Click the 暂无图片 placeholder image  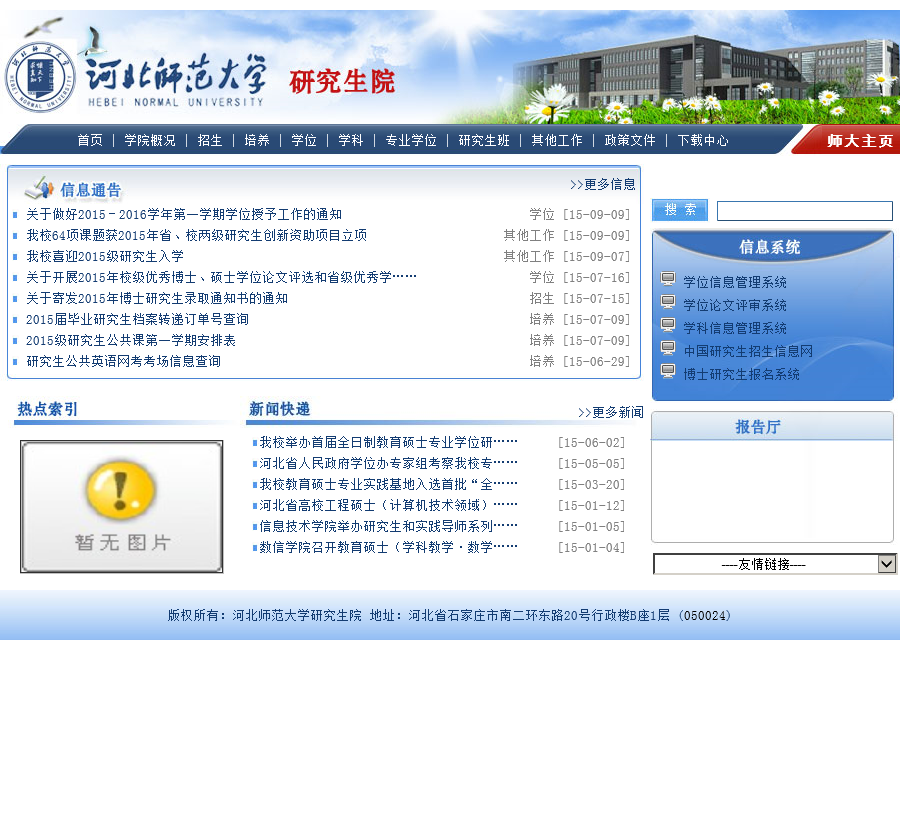[122, 507]
